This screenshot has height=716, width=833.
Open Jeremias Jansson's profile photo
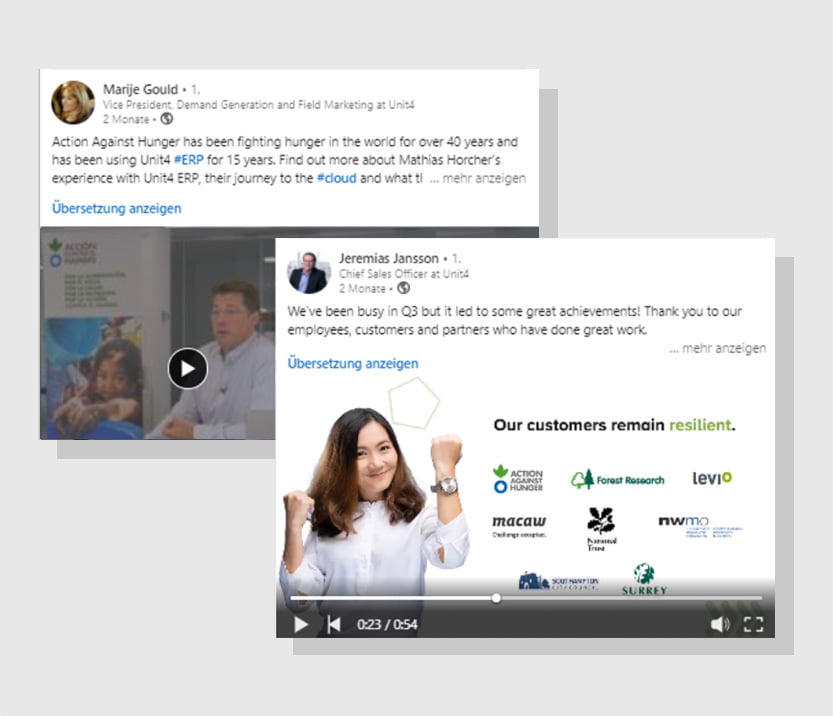[x=309, y=272]
